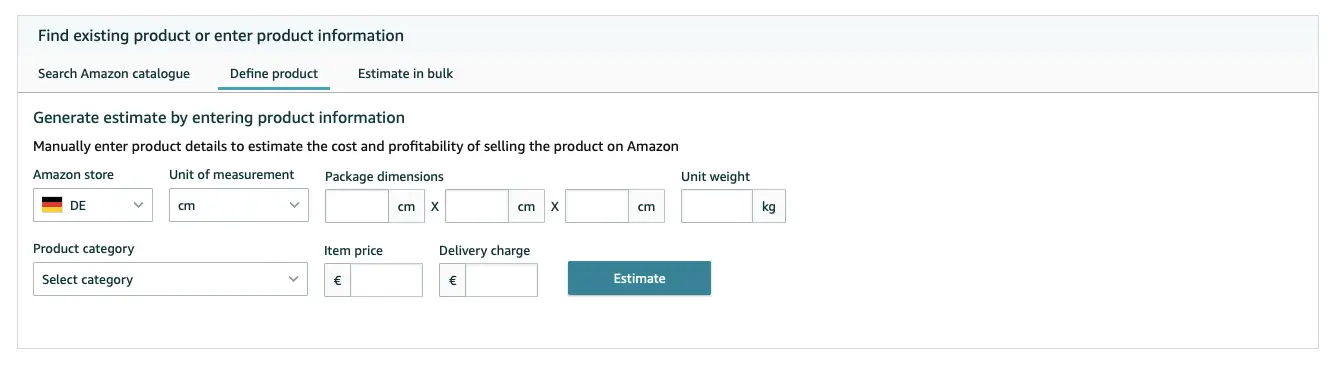
Task: Switch to Search Amazon catalogue tab
Action: pyautogui.click(x=114, y=73)
